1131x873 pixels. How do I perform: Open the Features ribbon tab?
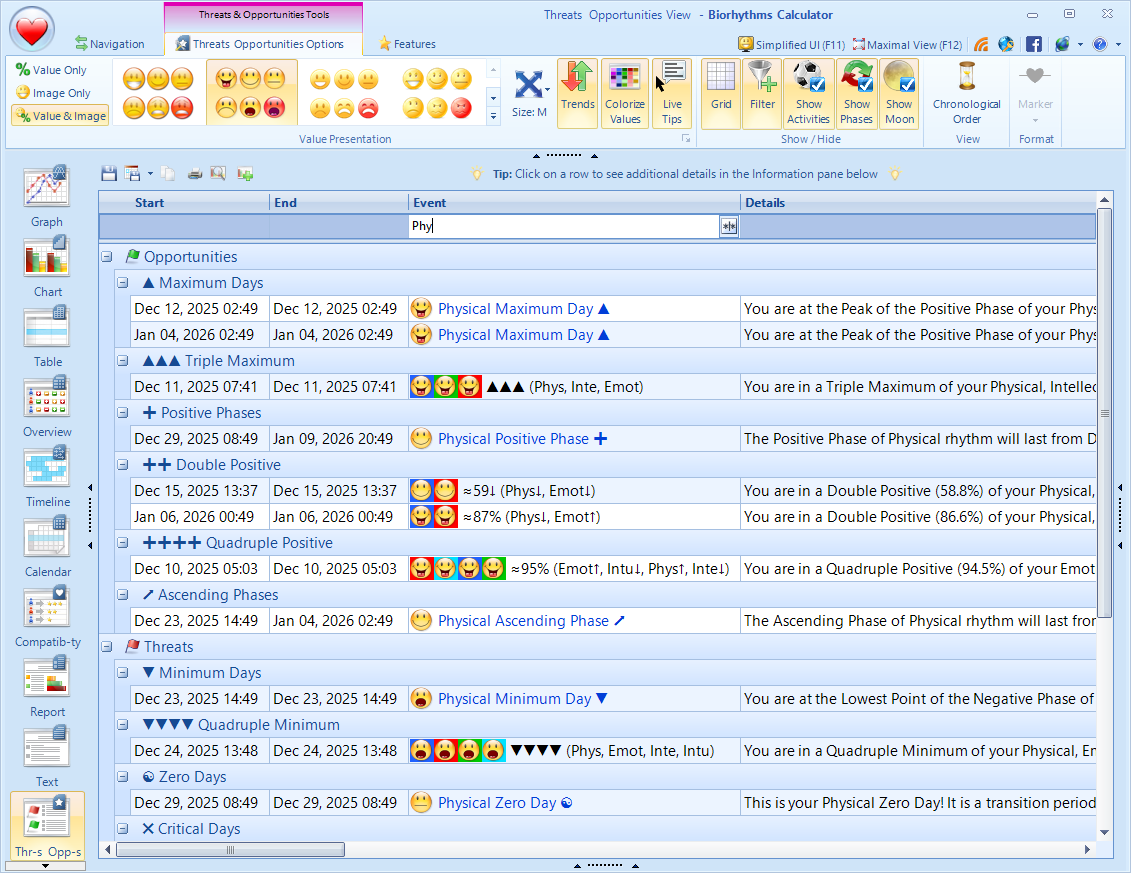tap(407, 44)
